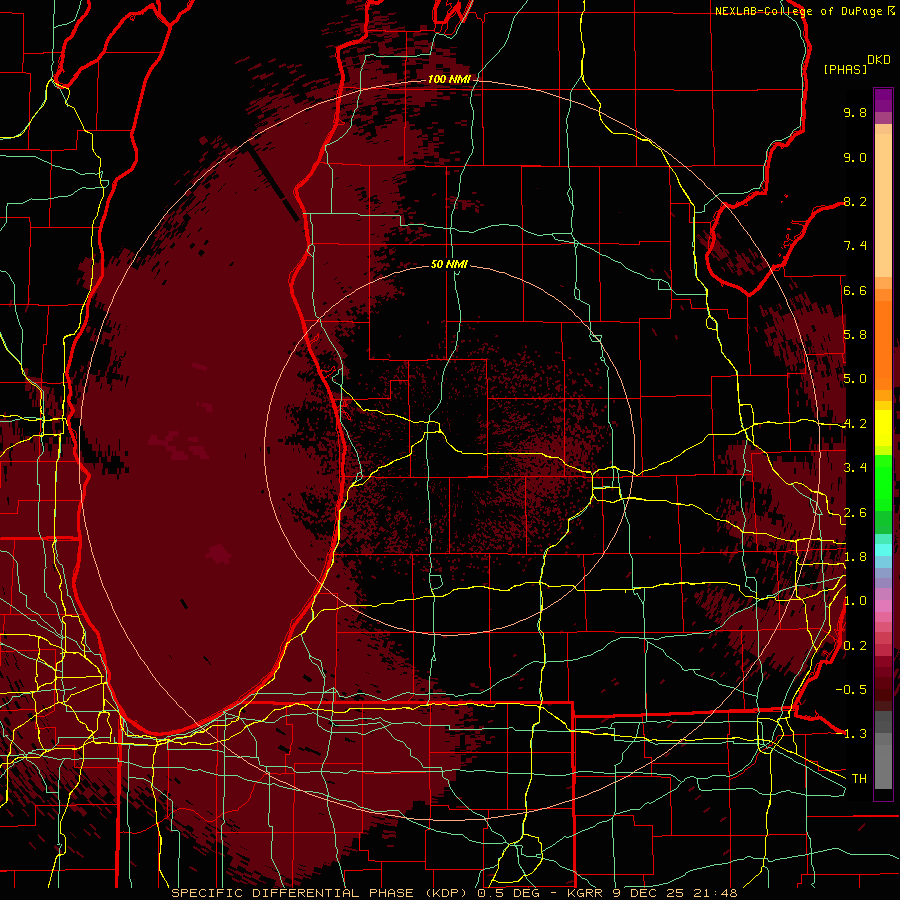The width and height of the screenshot is (900, 900).
Task: Pick the bright green band on the color bar
Action: tap(883, 482)
